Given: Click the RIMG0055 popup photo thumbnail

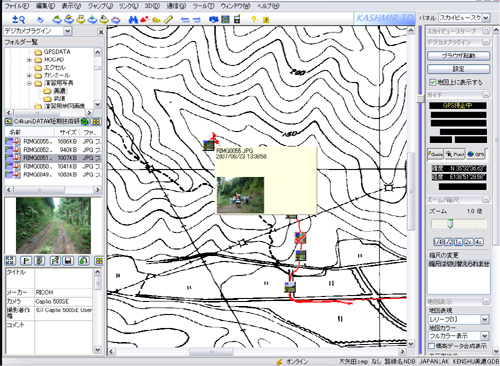Looking at the screenshot, I should 240,195.
